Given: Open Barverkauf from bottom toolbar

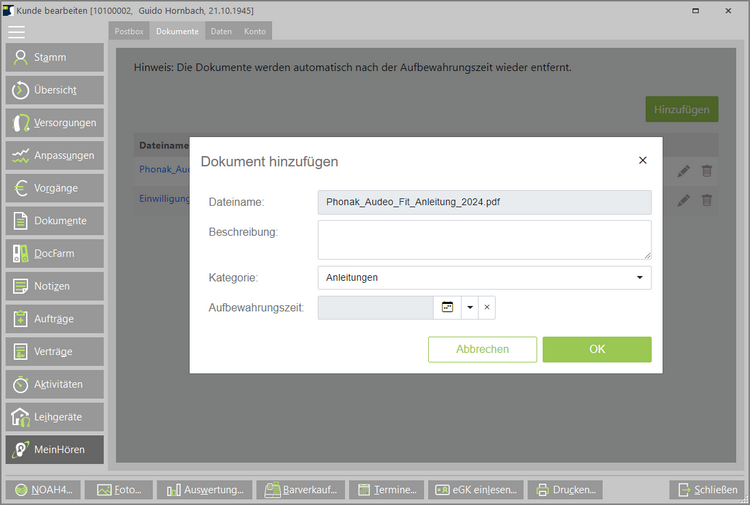Looking at the screenshot, I should pyautogui.click(x=302, y=490).
